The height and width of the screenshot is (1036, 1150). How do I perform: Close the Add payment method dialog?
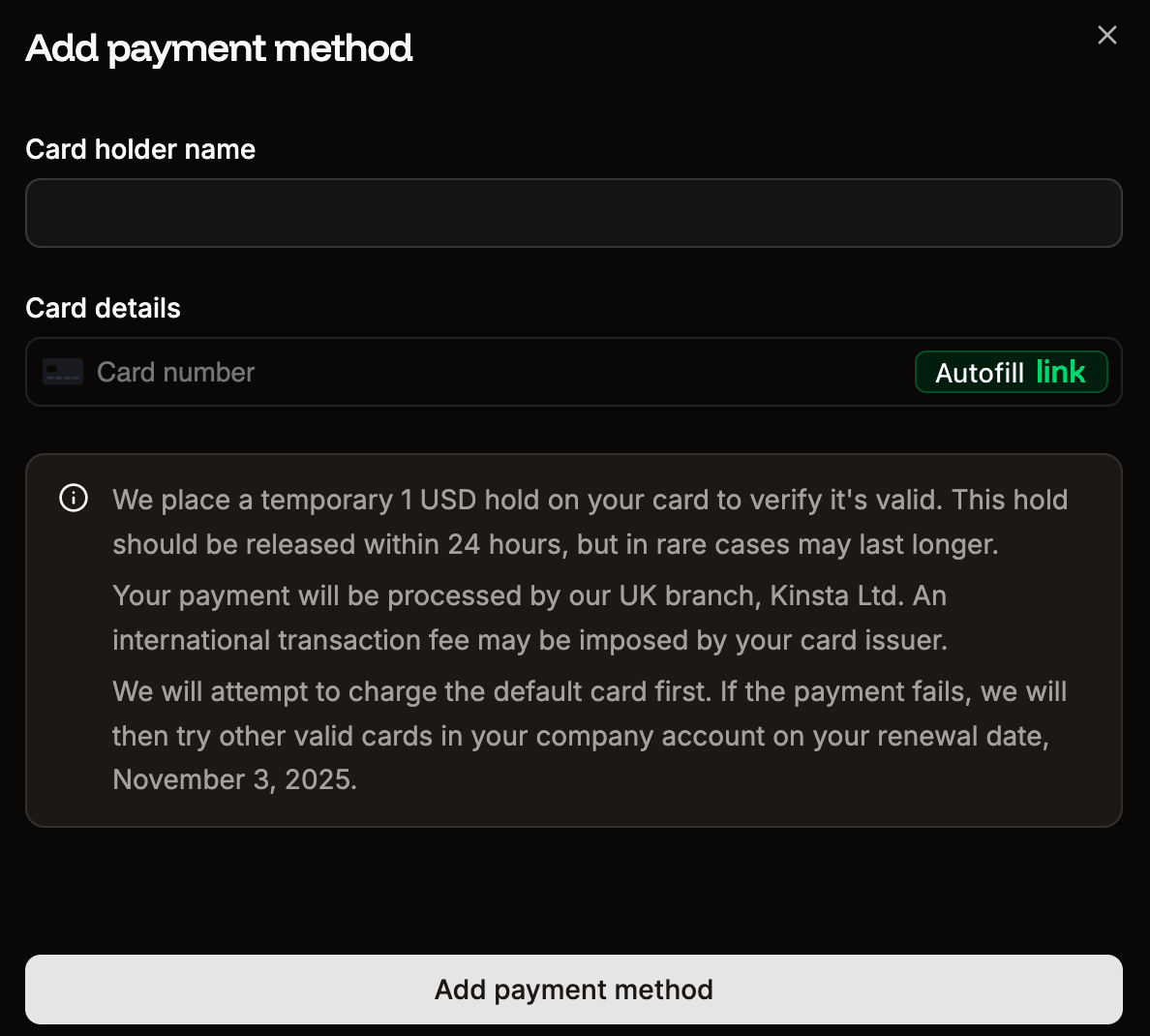pyautogui.click(x=1107, y=34)
